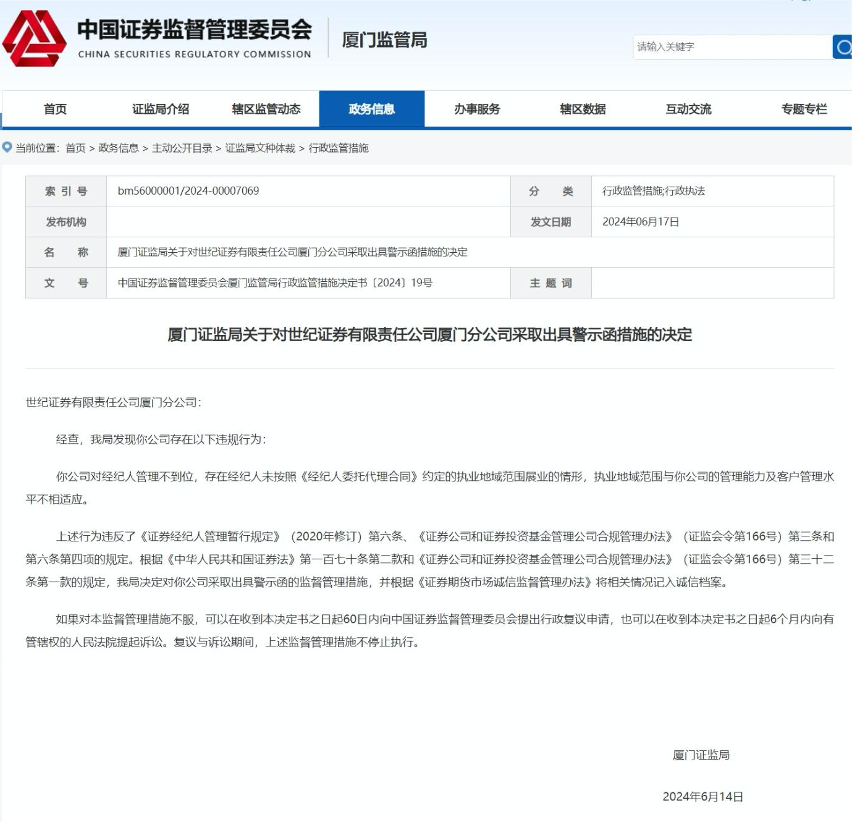Follow the 政务信息 breadcrumb link
This screenshot has height=822, width=852.
tap(118, 148)
